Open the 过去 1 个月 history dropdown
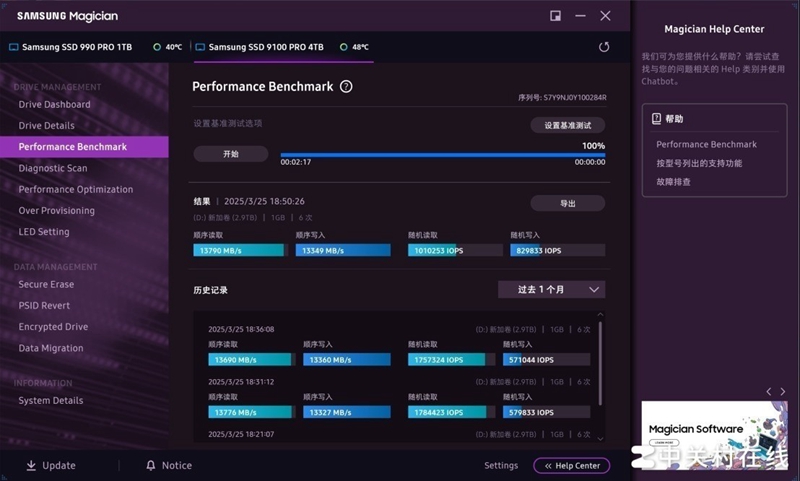The height and width of the screenshot is (481, 800). [x=551, y=289]
